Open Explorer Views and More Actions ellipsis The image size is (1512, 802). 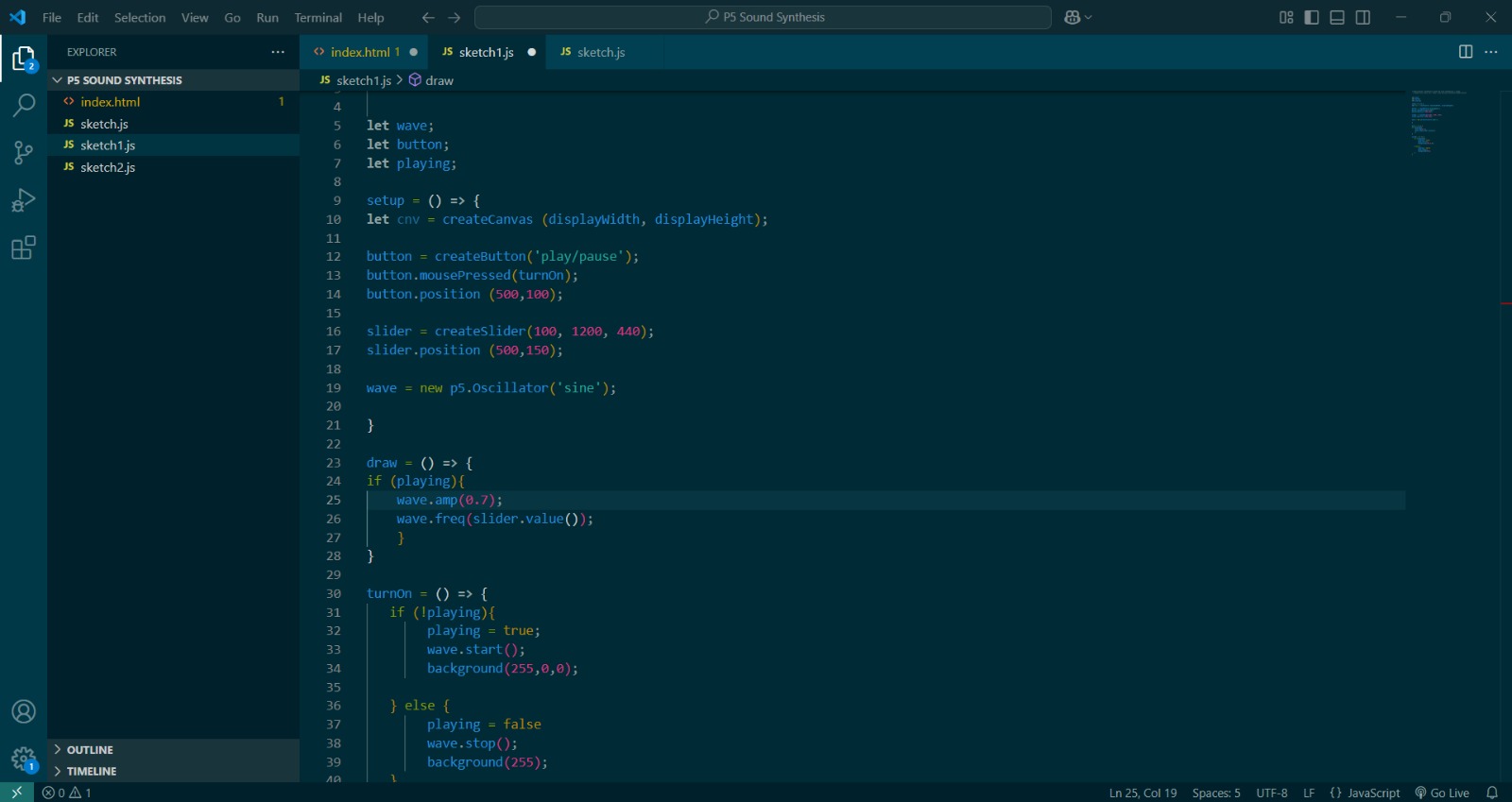(278, 52)
